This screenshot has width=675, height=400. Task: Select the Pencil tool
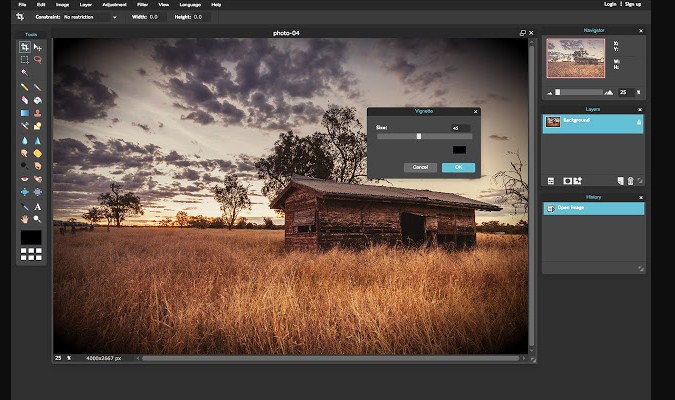(25, 87)
